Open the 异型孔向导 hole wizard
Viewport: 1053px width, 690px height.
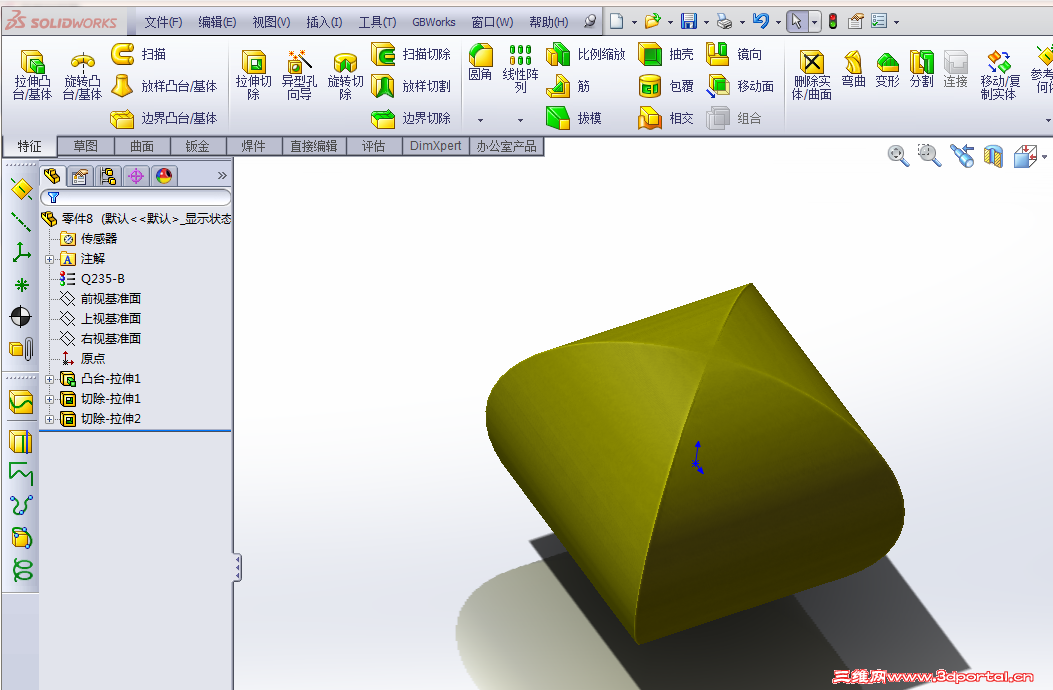pos(299,75)
